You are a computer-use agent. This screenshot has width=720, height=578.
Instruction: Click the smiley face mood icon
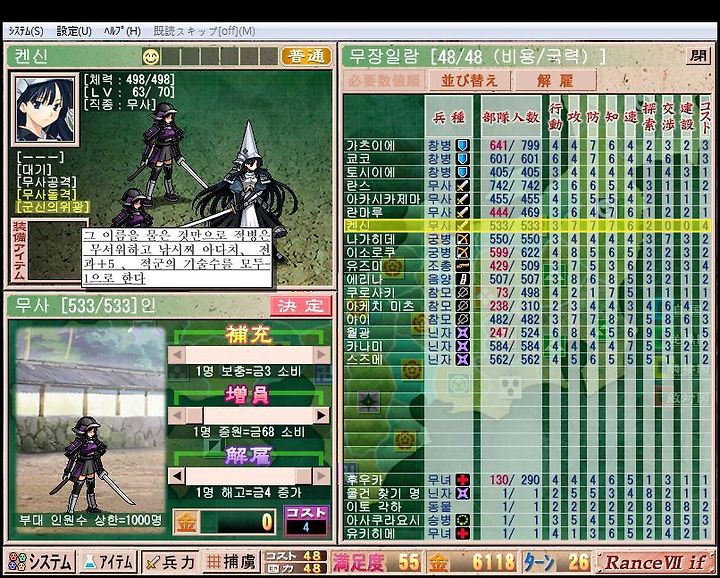click(x=151, y=56)
